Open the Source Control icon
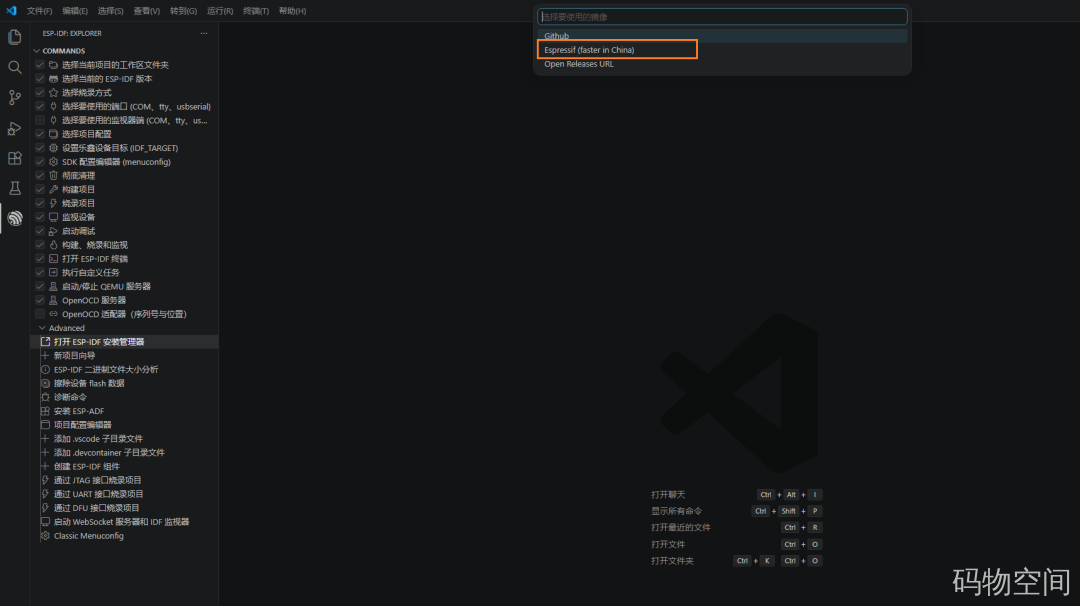This screenshot has width=1080, height=606. pyautogui.click(x=14, y=98)
